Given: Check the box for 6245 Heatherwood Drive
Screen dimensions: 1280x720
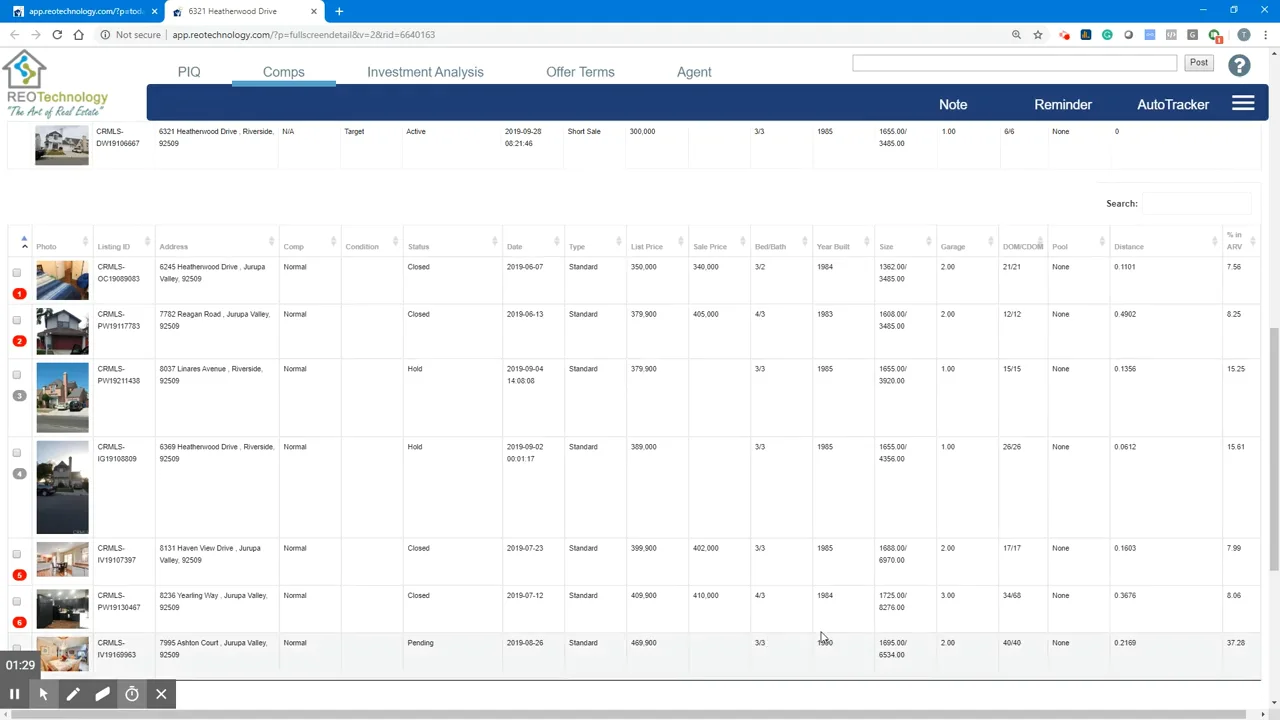Looking at the screenshot, I should 17,273.
